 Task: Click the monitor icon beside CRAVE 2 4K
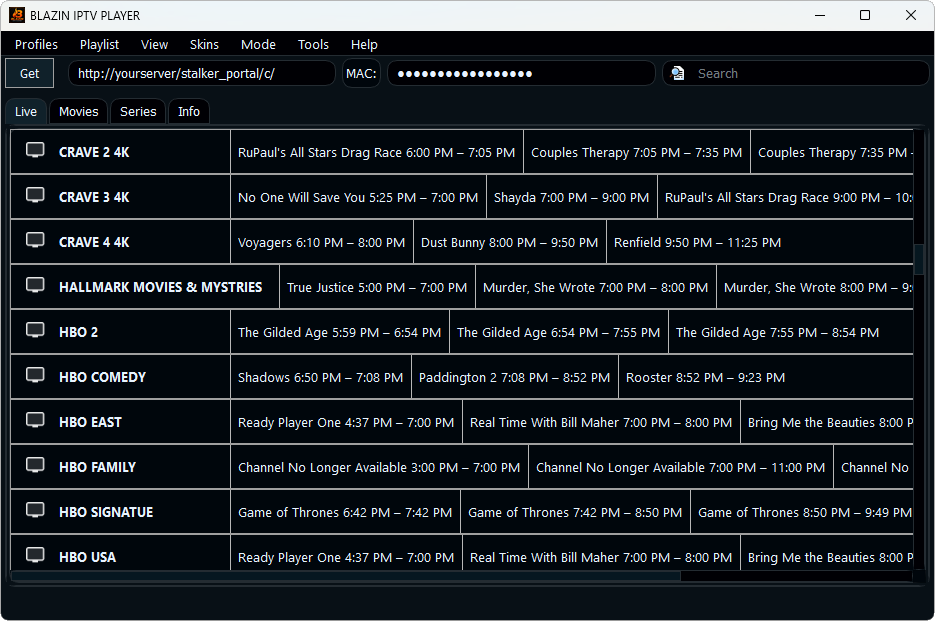click(35, 150)
